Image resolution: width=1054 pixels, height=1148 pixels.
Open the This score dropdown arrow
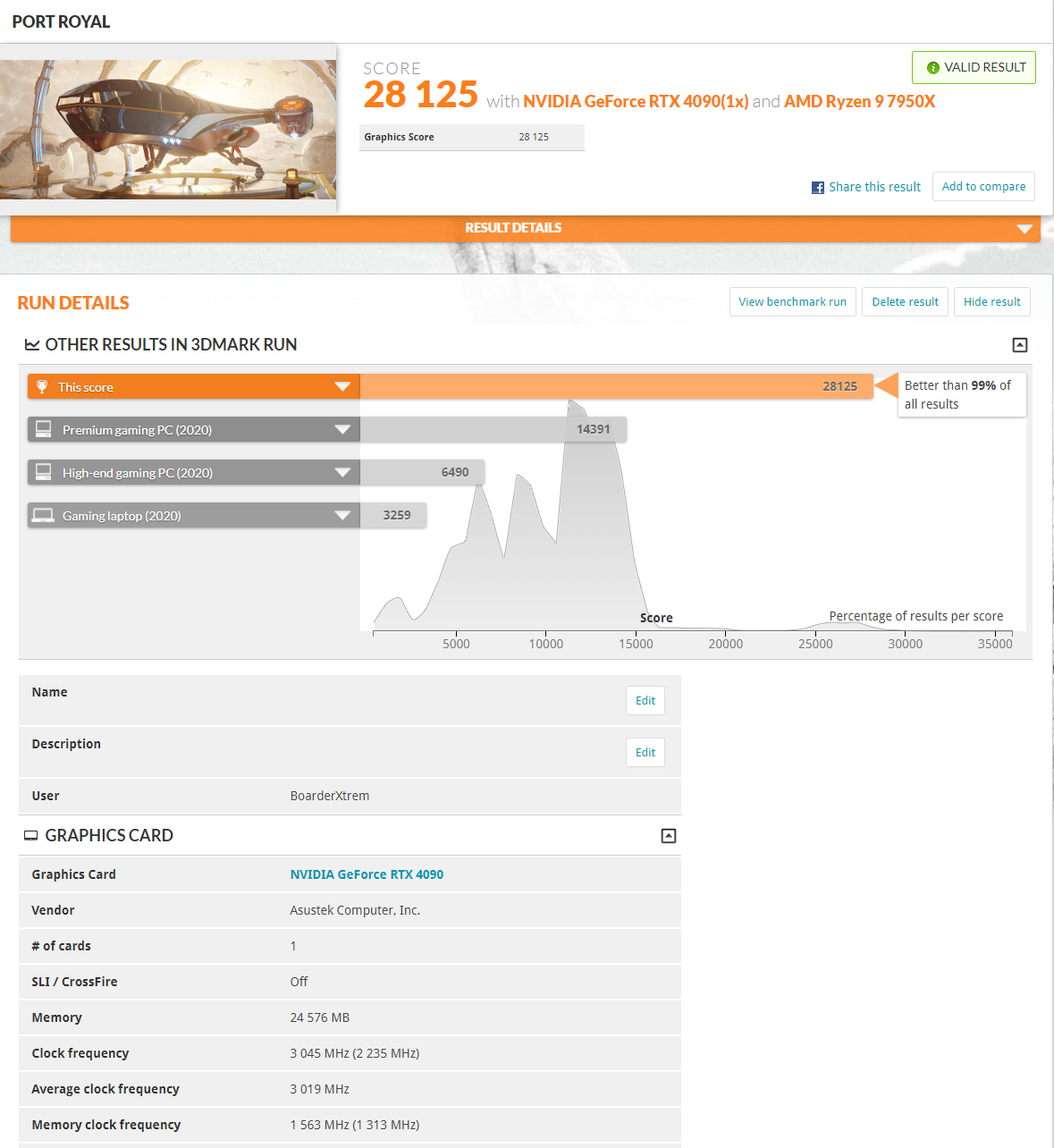click(342, 387)
